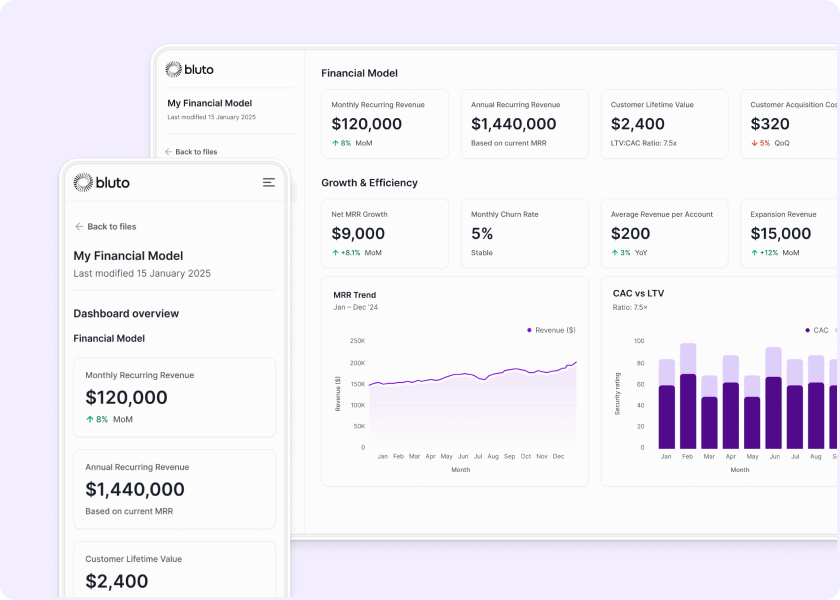Viewport: 840px width, 600px height.
Task: Click the back arrow icon in desktop sidebar
Action: coord(169,152)
